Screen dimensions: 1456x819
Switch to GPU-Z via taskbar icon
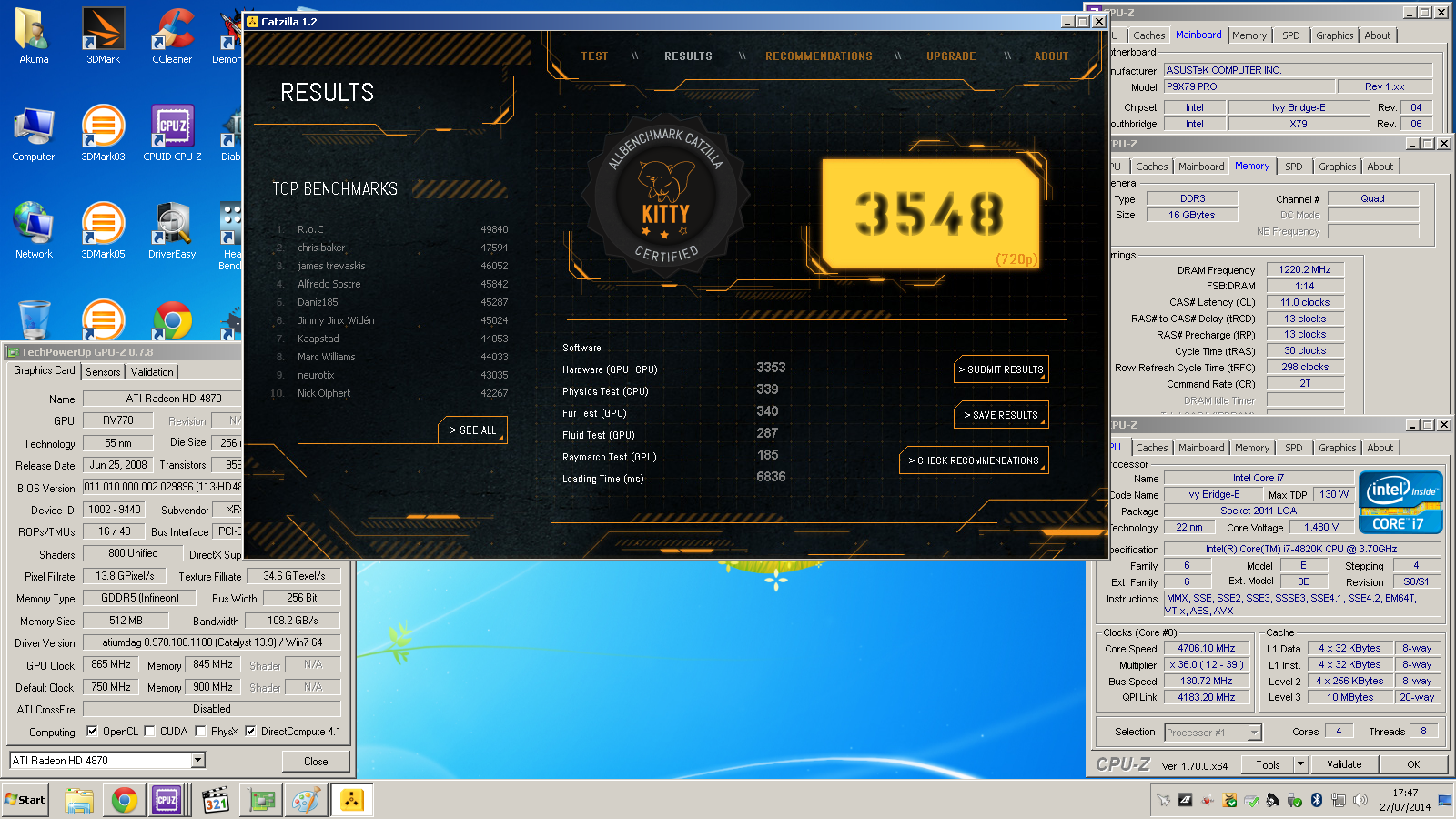262,801
